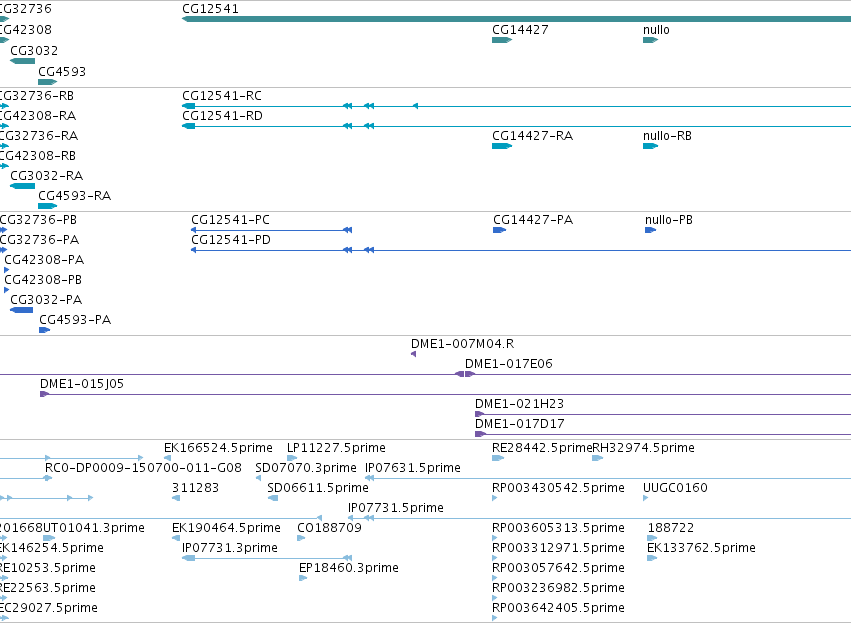Click the DME1-017E06 clone label
This screenshot has width=851, height=623.
click(x=509, y=364)
